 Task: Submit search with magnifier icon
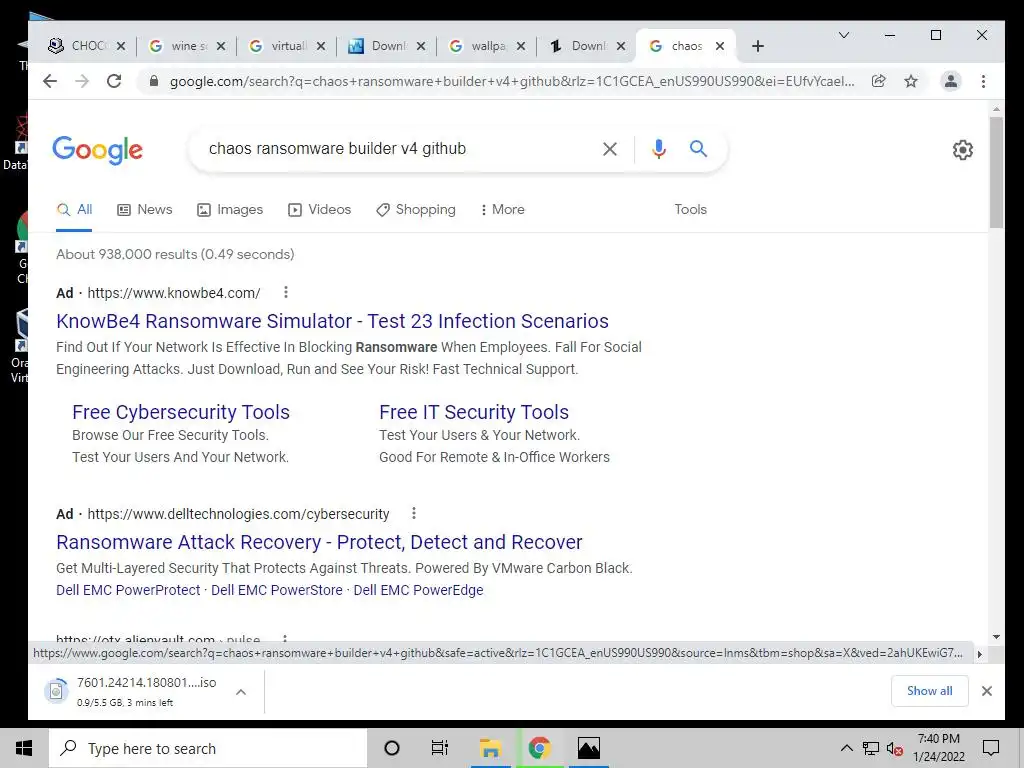[698, 149]
